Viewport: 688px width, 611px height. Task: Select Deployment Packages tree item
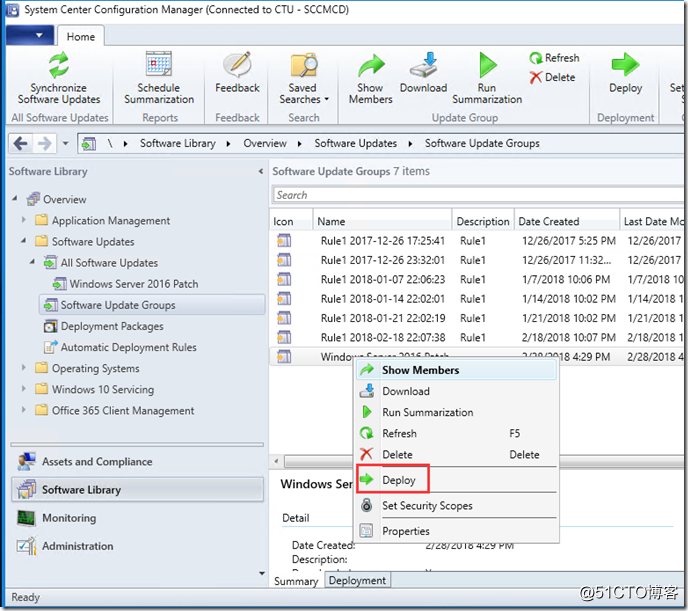104,326
